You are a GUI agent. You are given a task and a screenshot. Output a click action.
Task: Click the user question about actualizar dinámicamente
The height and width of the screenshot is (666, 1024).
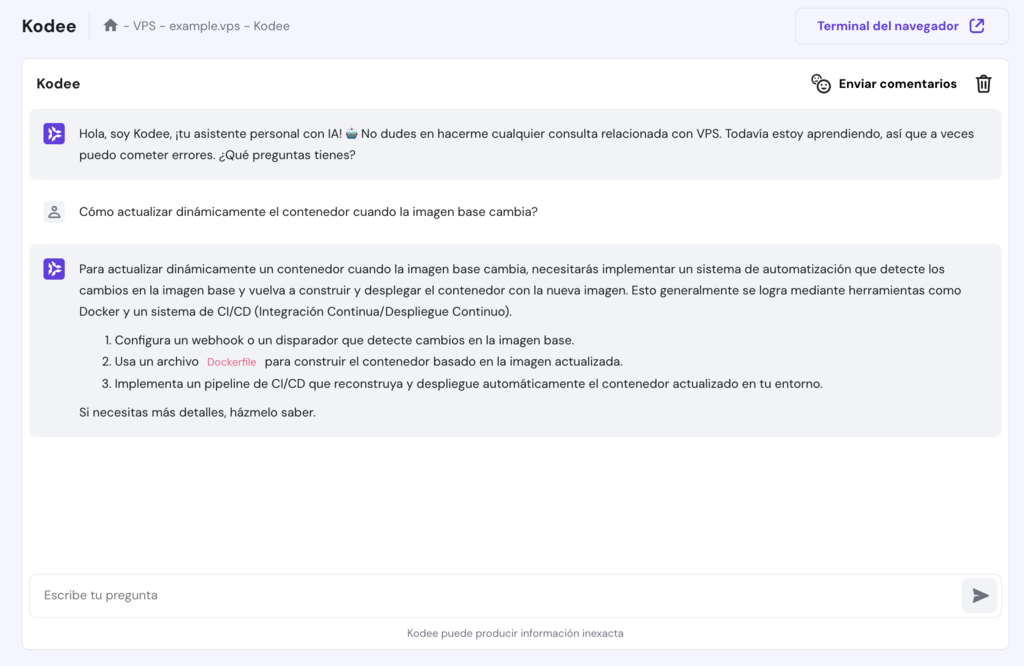coord(308,212)
